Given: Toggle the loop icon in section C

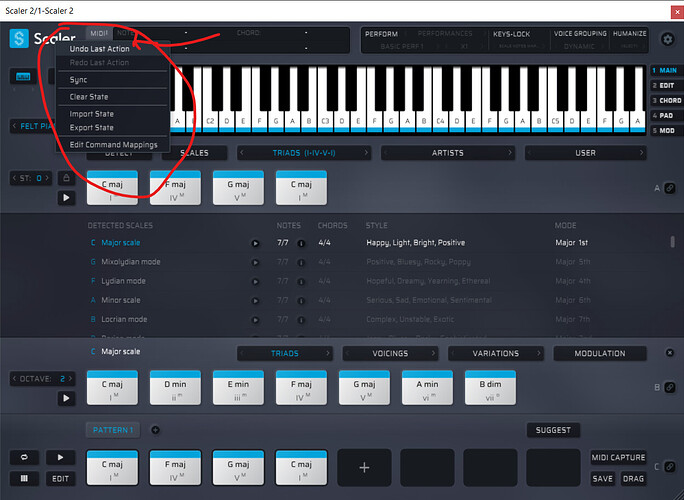Looking at the screenshot, I should pos(24,457).
